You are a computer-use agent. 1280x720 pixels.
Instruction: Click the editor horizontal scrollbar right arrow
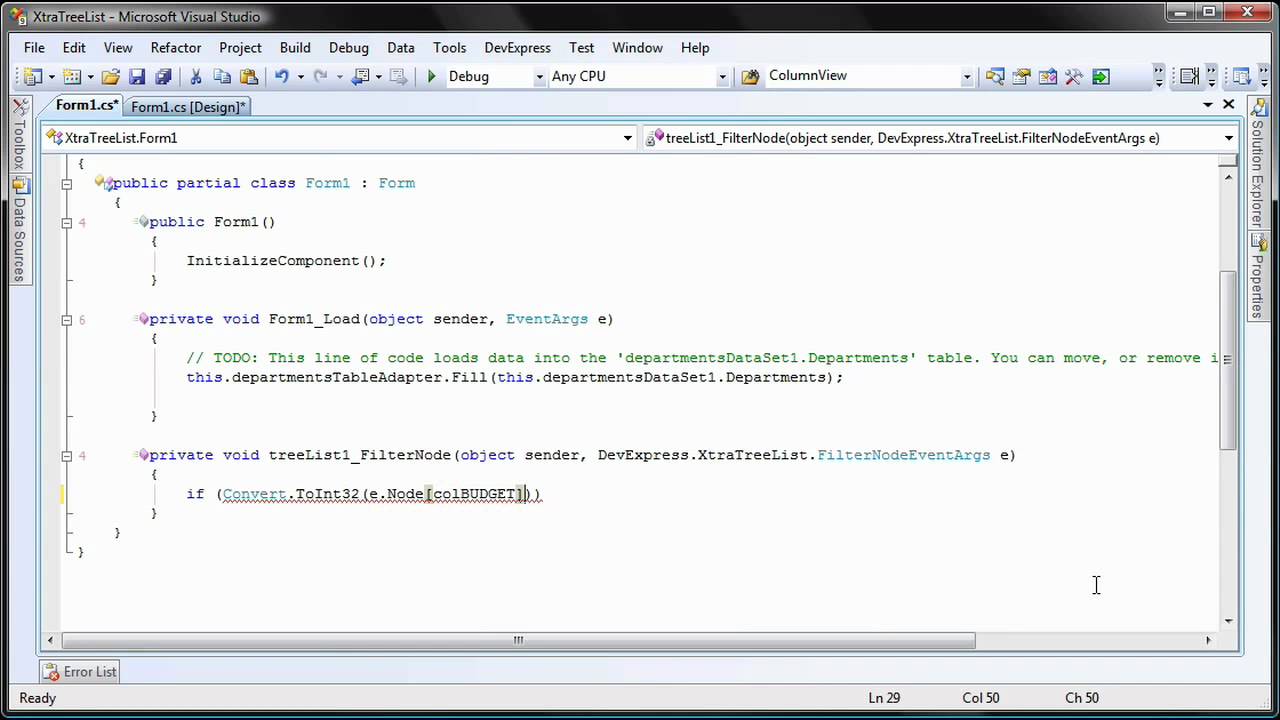pos(1208,640)
